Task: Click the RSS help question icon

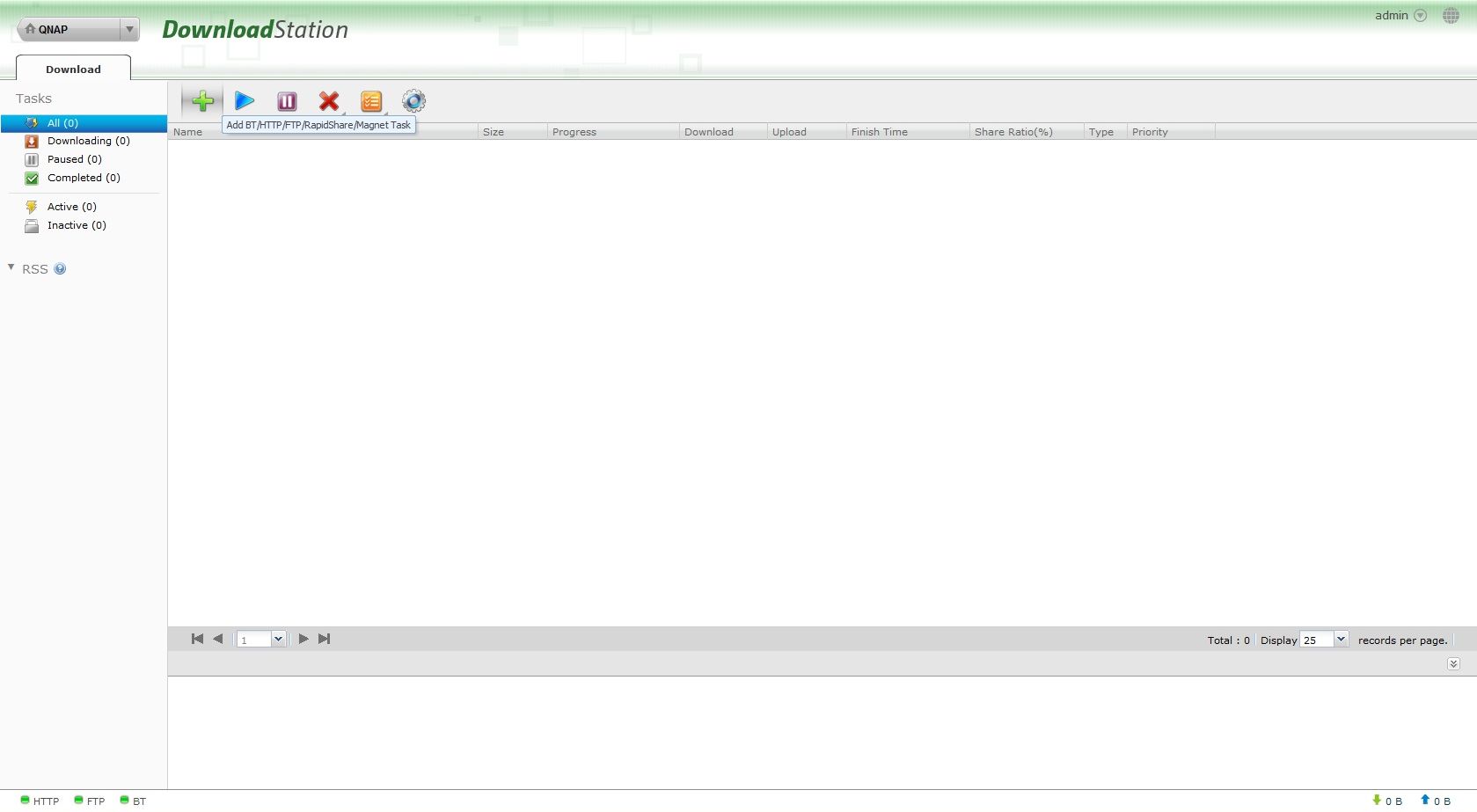Action: pyautogui.click(x=60, y=269)
